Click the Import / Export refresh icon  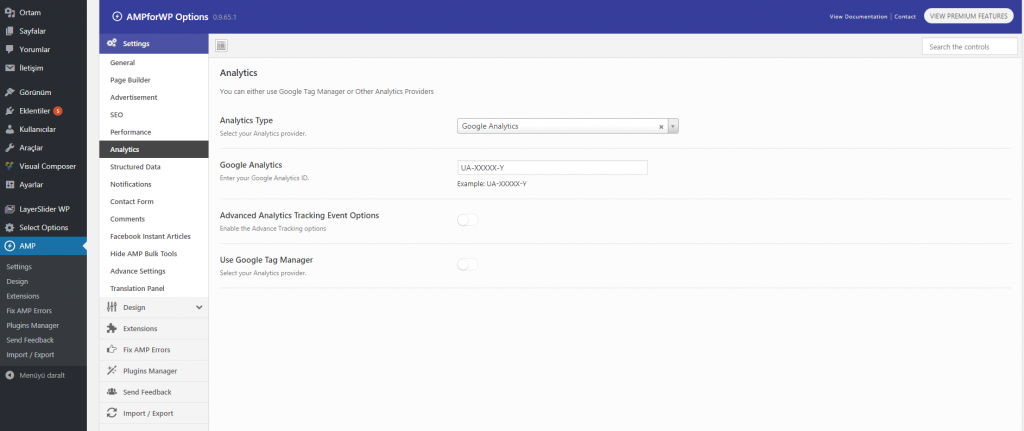tap(111, 413)
